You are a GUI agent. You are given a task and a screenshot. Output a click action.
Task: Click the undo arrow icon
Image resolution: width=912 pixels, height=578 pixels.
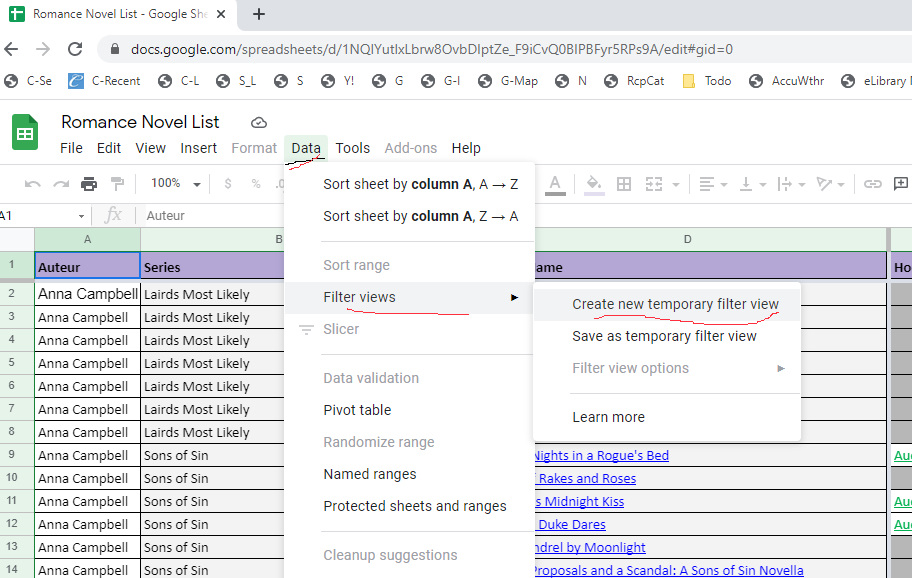(33, 184)
